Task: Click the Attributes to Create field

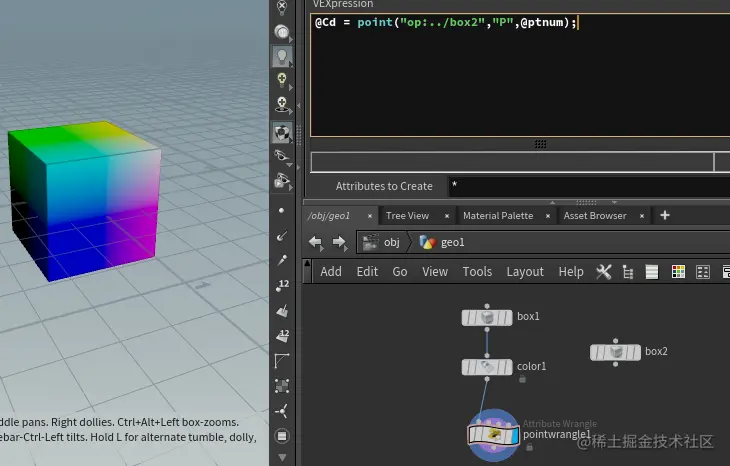Action: pyautogui.click(x=589, y=186)
